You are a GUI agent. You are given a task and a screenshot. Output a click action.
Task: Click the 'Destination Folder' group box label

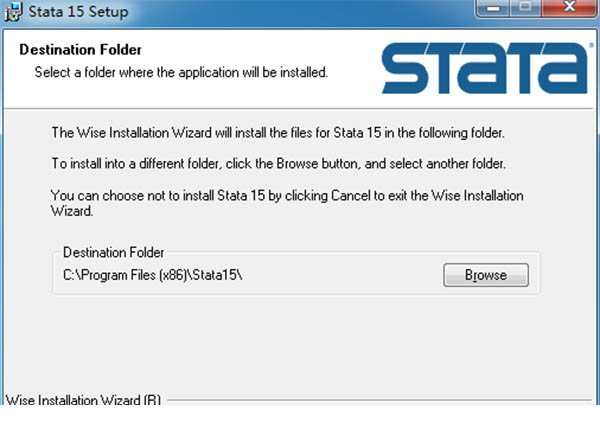point(113,253)
